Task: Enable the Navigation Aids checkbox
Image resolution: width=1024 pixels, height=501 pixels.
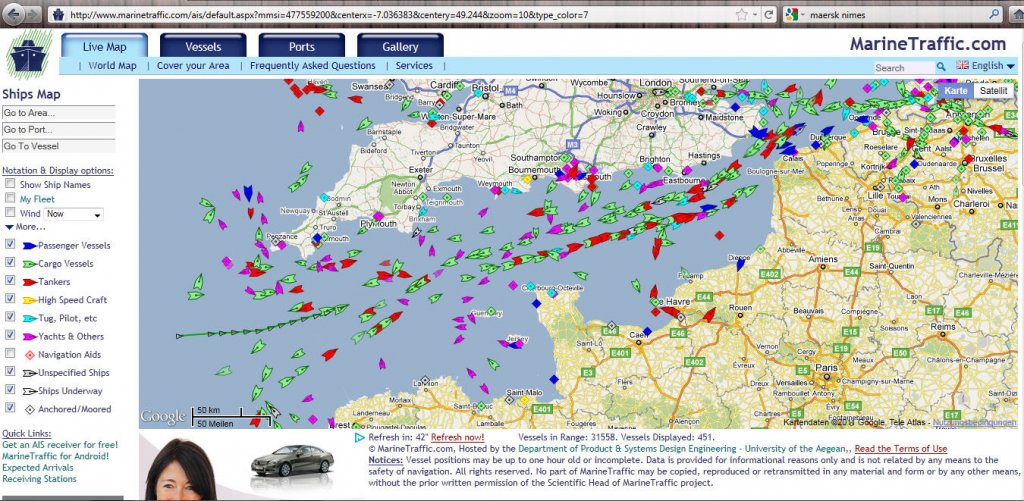Action: click(x=10, y=353)
